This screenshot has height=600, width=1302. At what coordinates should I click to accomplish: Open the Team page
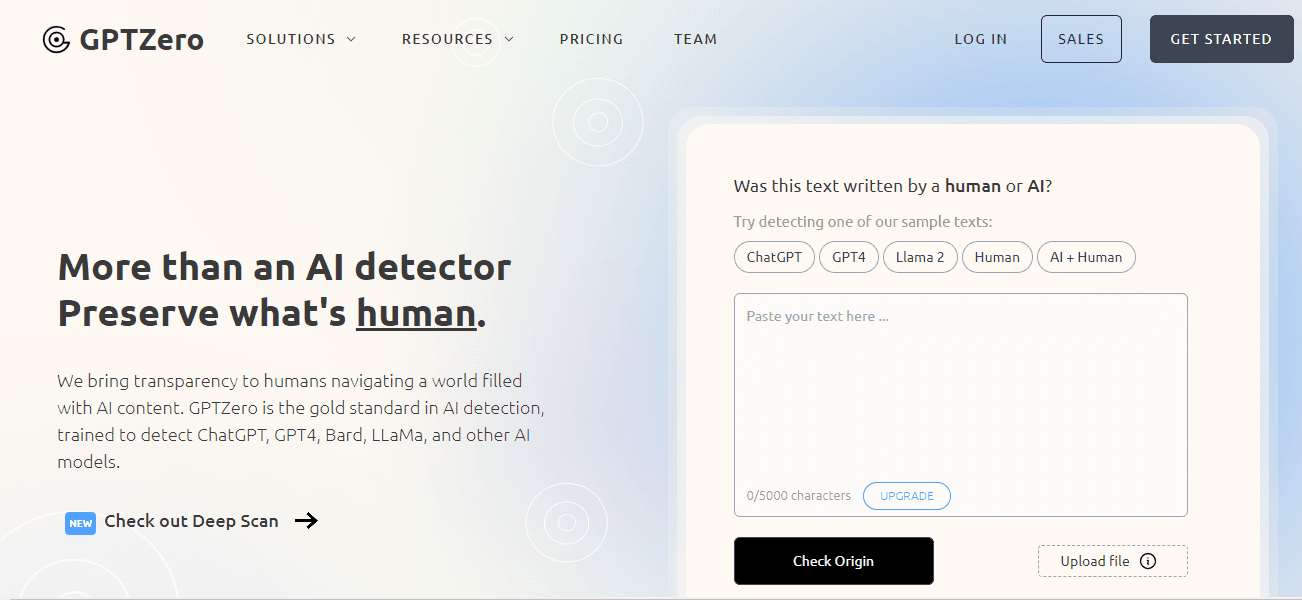[x=695, y=39]
